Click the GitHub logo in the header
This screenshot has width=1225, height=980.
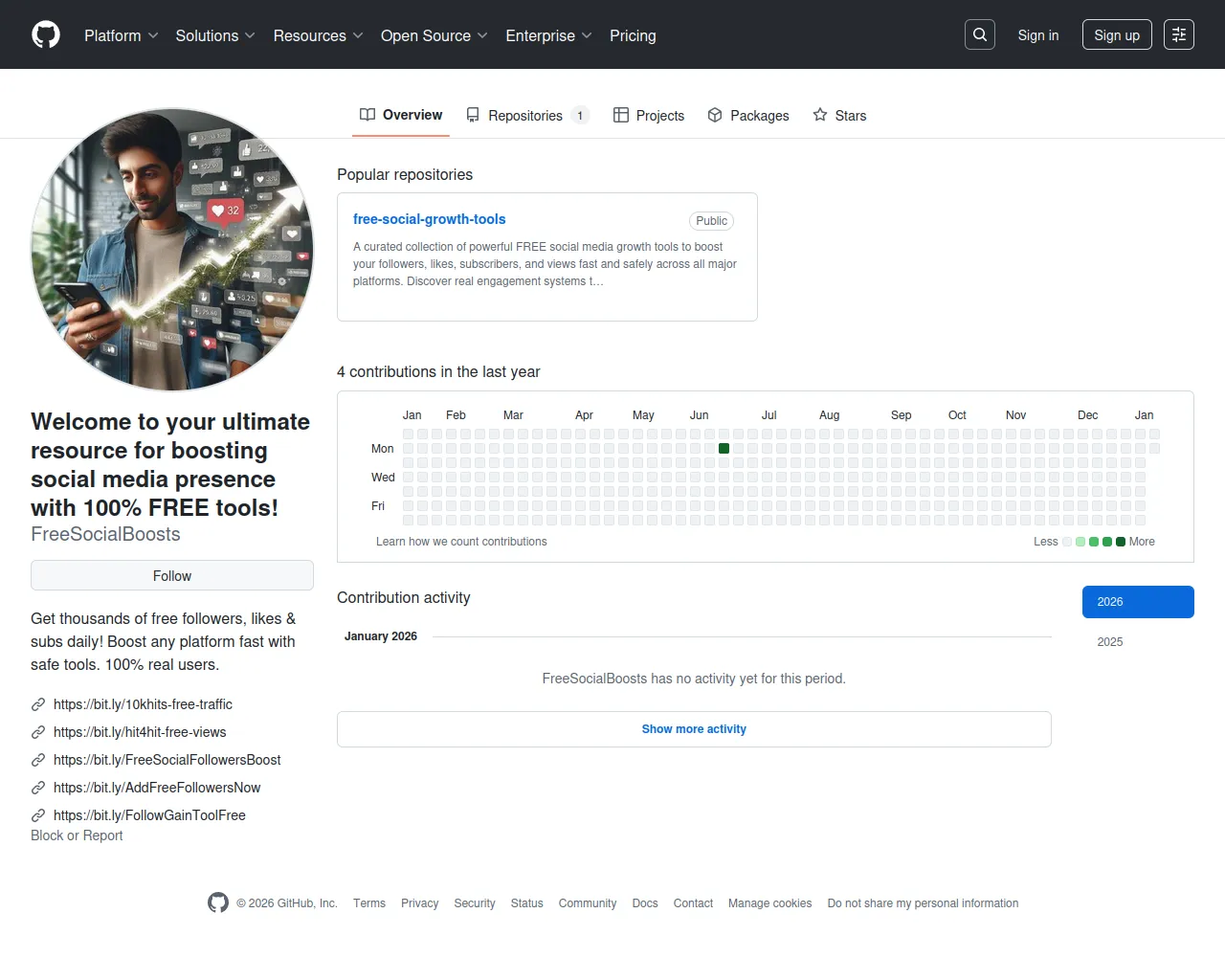coord(46,35)
